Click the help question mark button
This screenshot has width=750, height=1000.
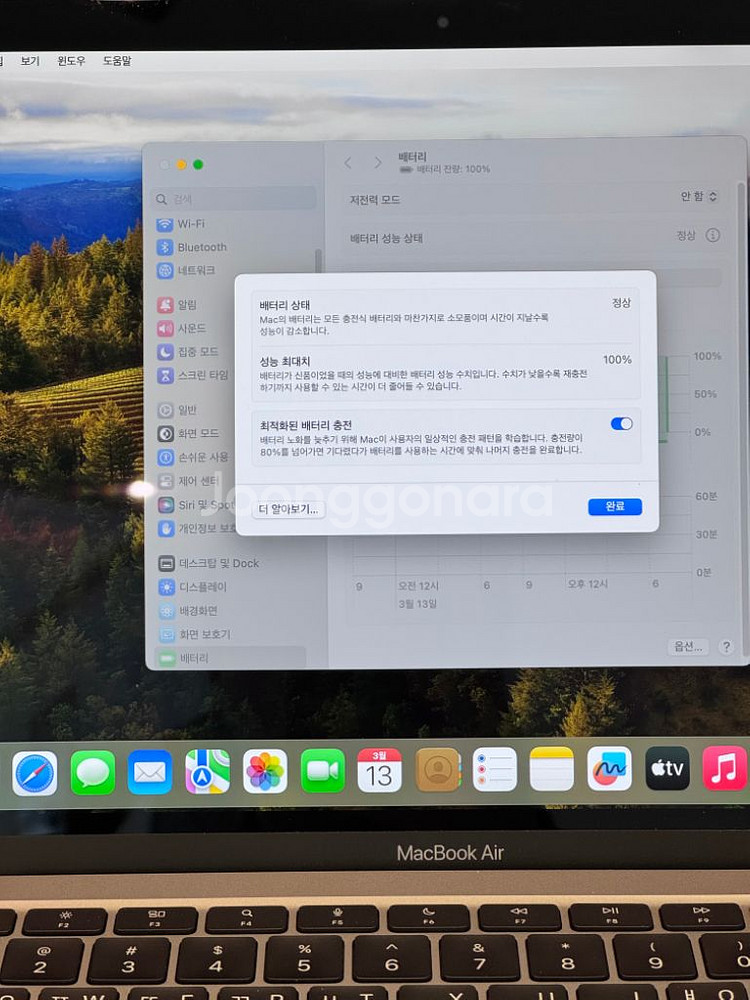click(x=726, y=647)
